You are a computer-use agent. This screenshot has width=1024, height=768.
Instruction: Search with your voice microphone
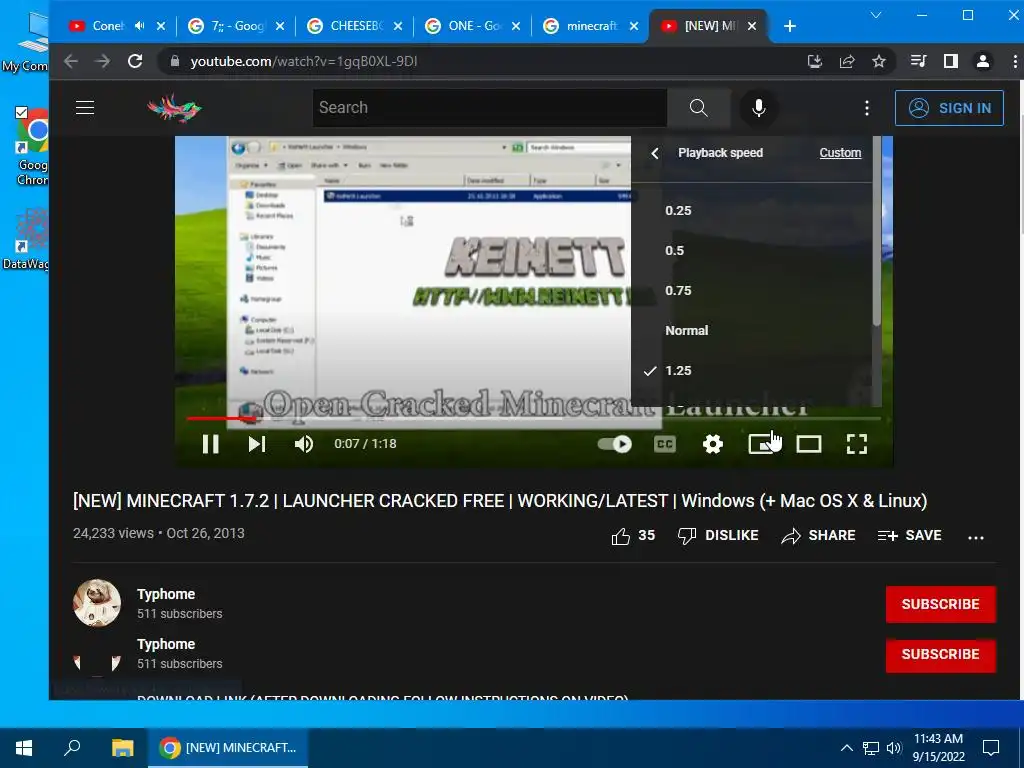758,108
